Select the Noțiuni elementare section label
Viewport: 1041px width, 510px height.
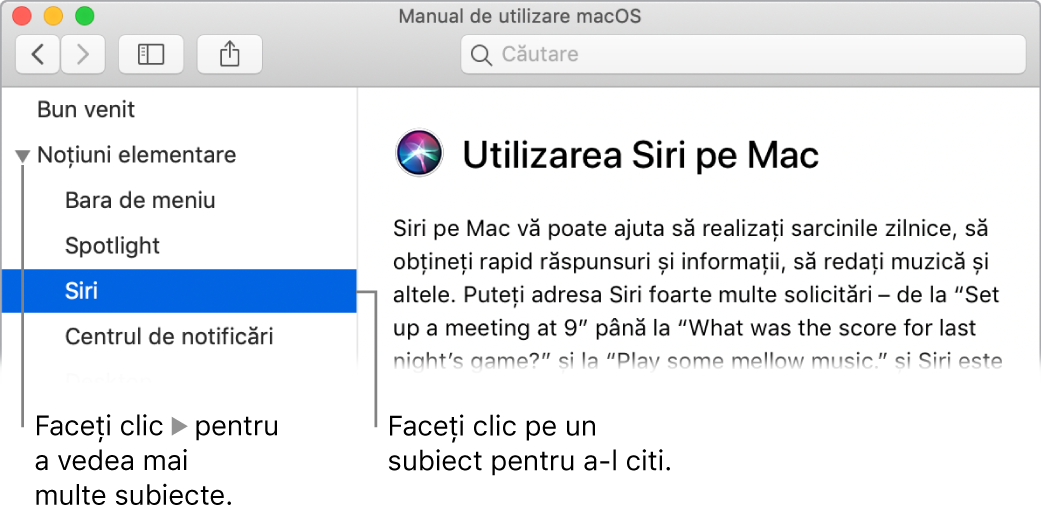coord(137,155)
